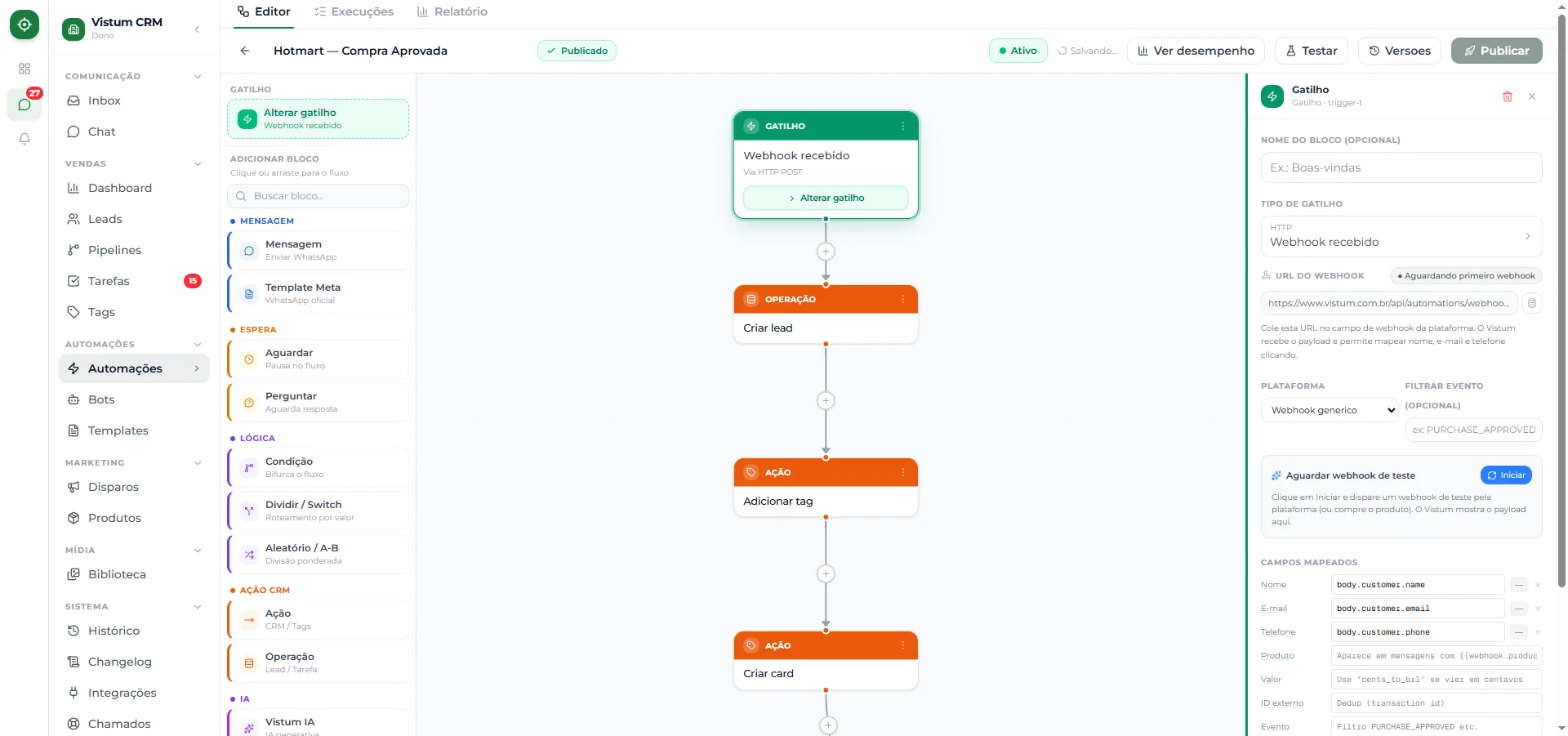Image resolution: width=1568 pixels, height=736 pixels.
Task: Collapse the AUTOMAÇÕES sidebar section
Action: tap(198, 345)
